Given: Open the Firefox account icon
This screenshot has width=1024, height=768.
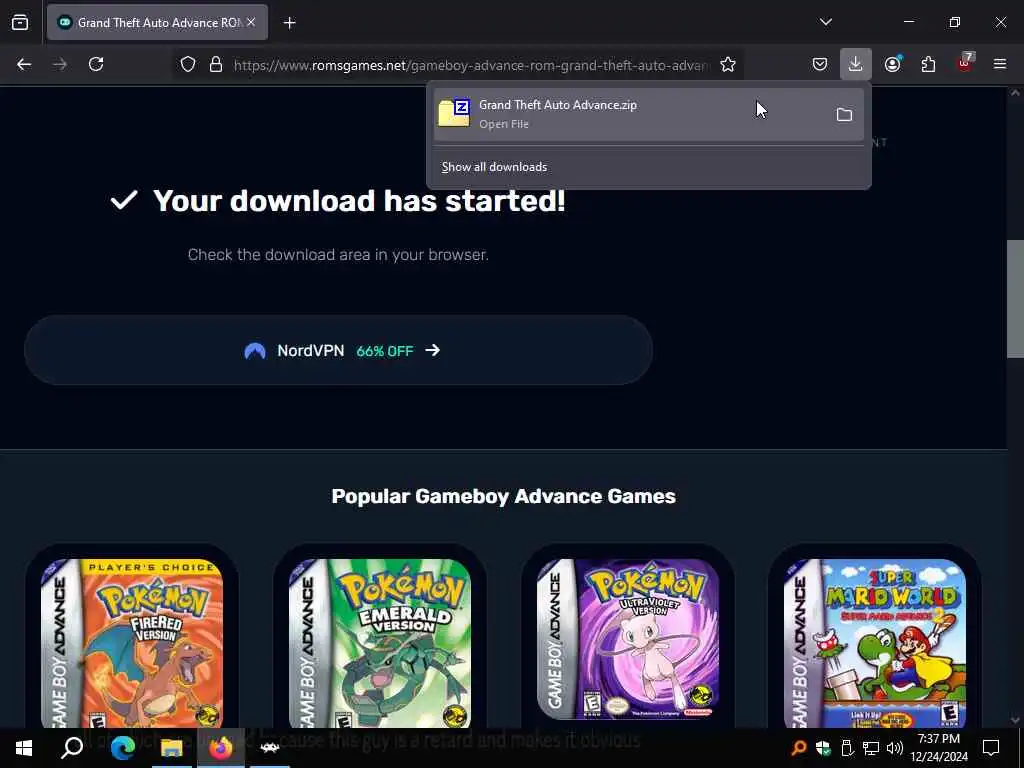Looking at the screenshot, I should coord(893,64).
